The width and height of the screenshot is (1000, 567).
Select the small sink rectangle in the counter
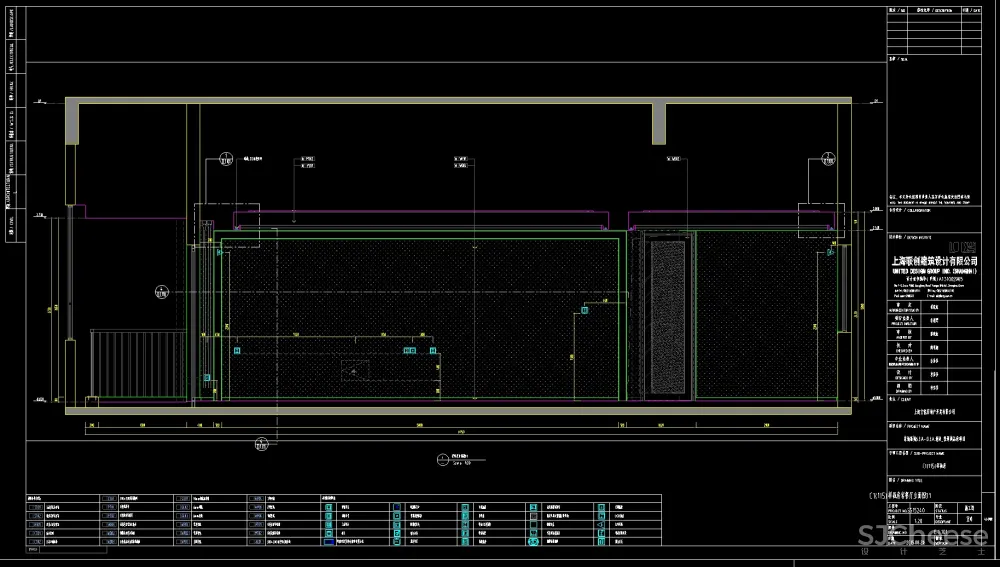tap(354, 370)
